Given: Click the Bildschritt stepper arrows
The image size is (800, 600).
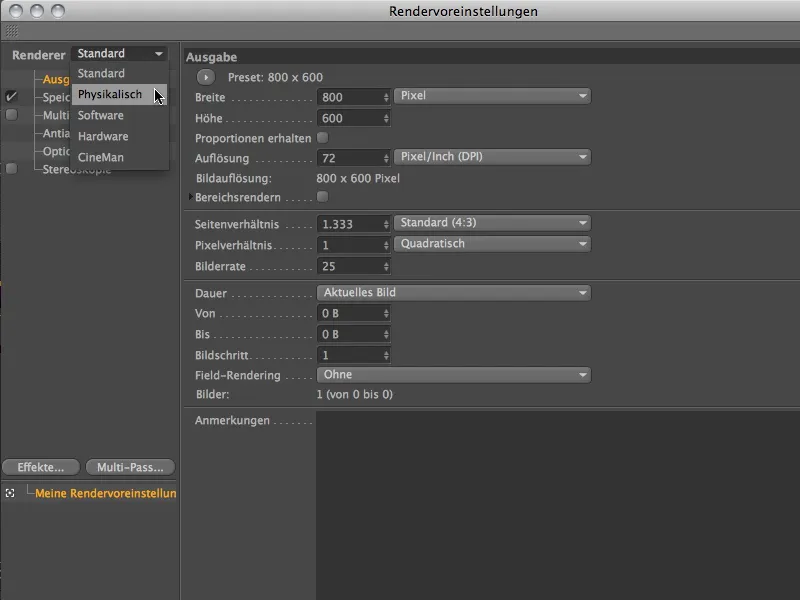Looking at the screenshot, I should (x=386, y=356).
